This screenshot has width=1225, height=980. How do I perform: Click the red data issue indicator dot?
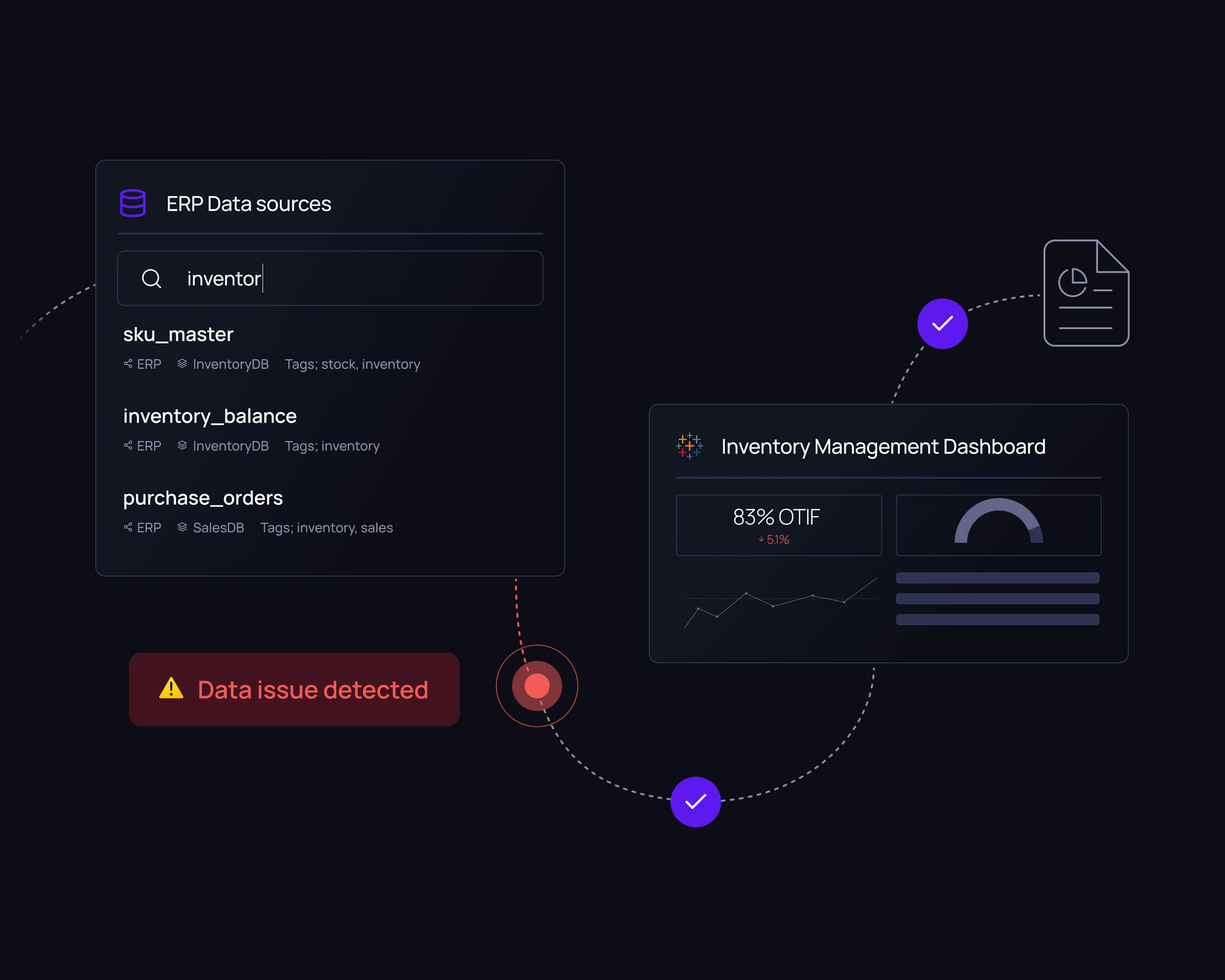coord(536,686)
